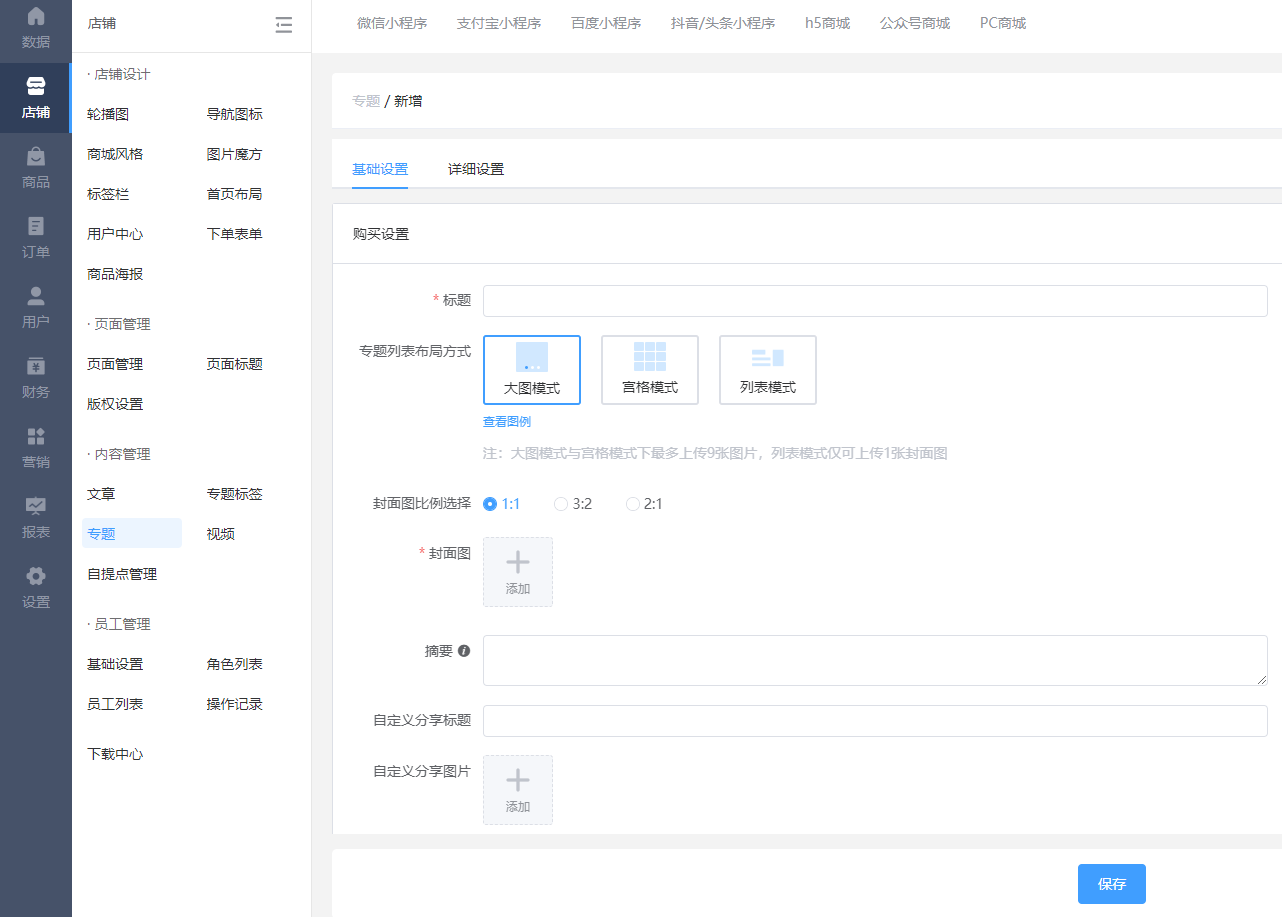This screenshot has width=1282, height=917.
Task: Open 图片魔方 menu item
Action: 235,154
